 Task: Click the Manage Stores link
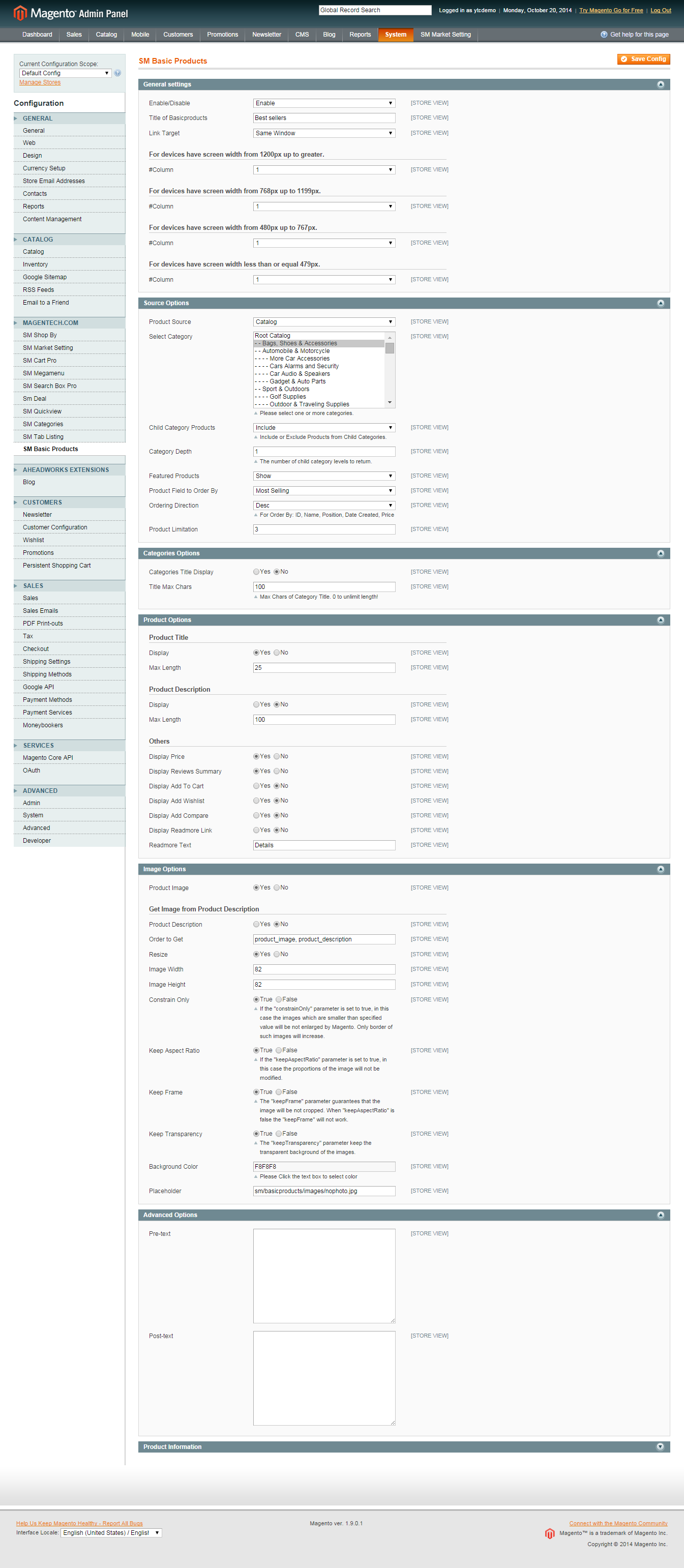coord(40,83)
